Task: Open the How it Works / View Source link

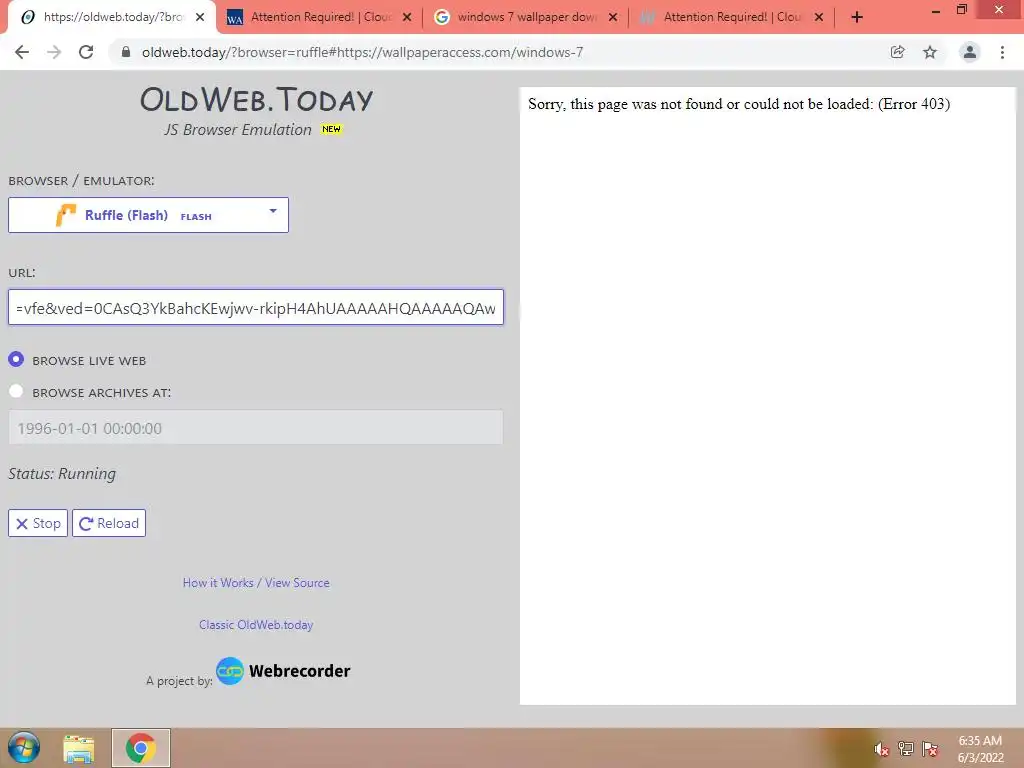Action: (256, 583)
